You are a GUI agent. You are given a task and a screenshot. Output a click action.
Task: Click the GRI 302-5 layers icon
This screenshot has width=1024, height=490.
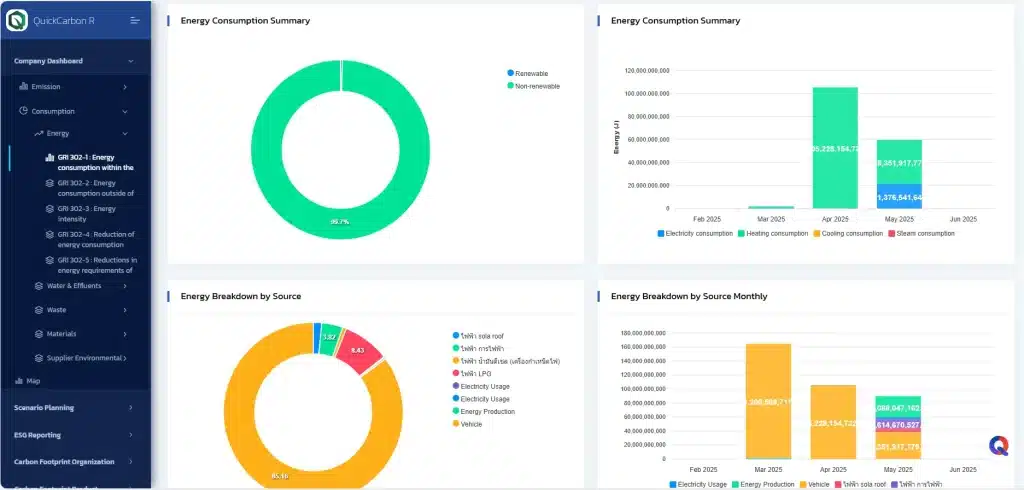point(50,260)
